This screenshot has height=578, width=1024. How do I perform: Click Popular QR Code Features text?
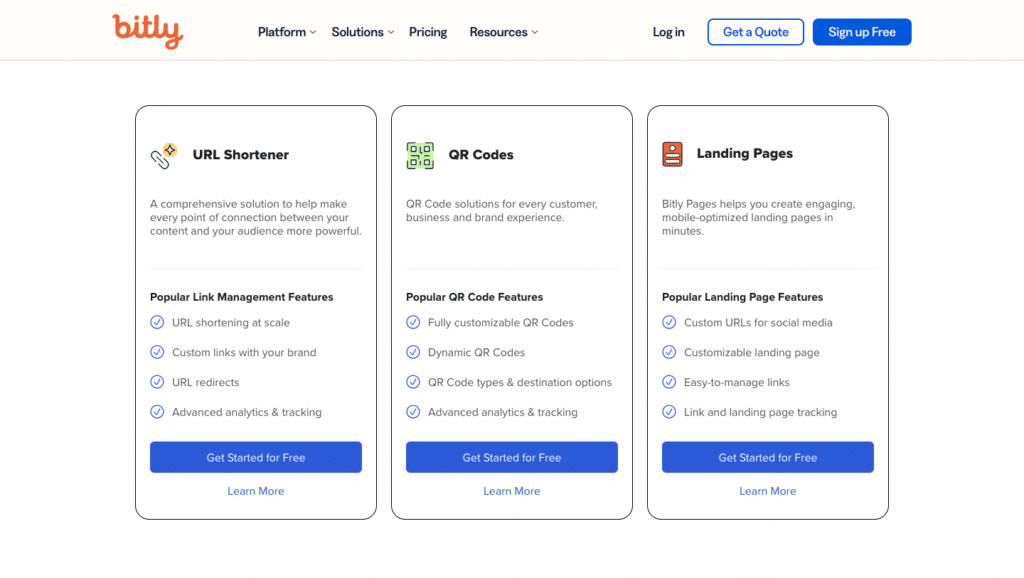point(475,297)
